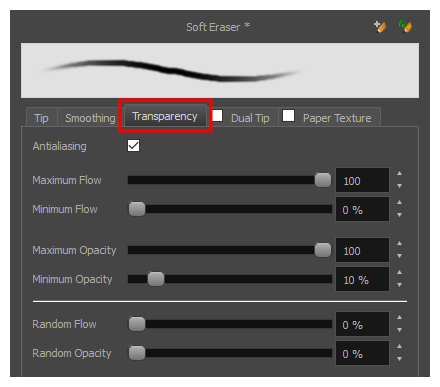
Task: Click the Minimum Opacity slider handle
Action: 156,279
